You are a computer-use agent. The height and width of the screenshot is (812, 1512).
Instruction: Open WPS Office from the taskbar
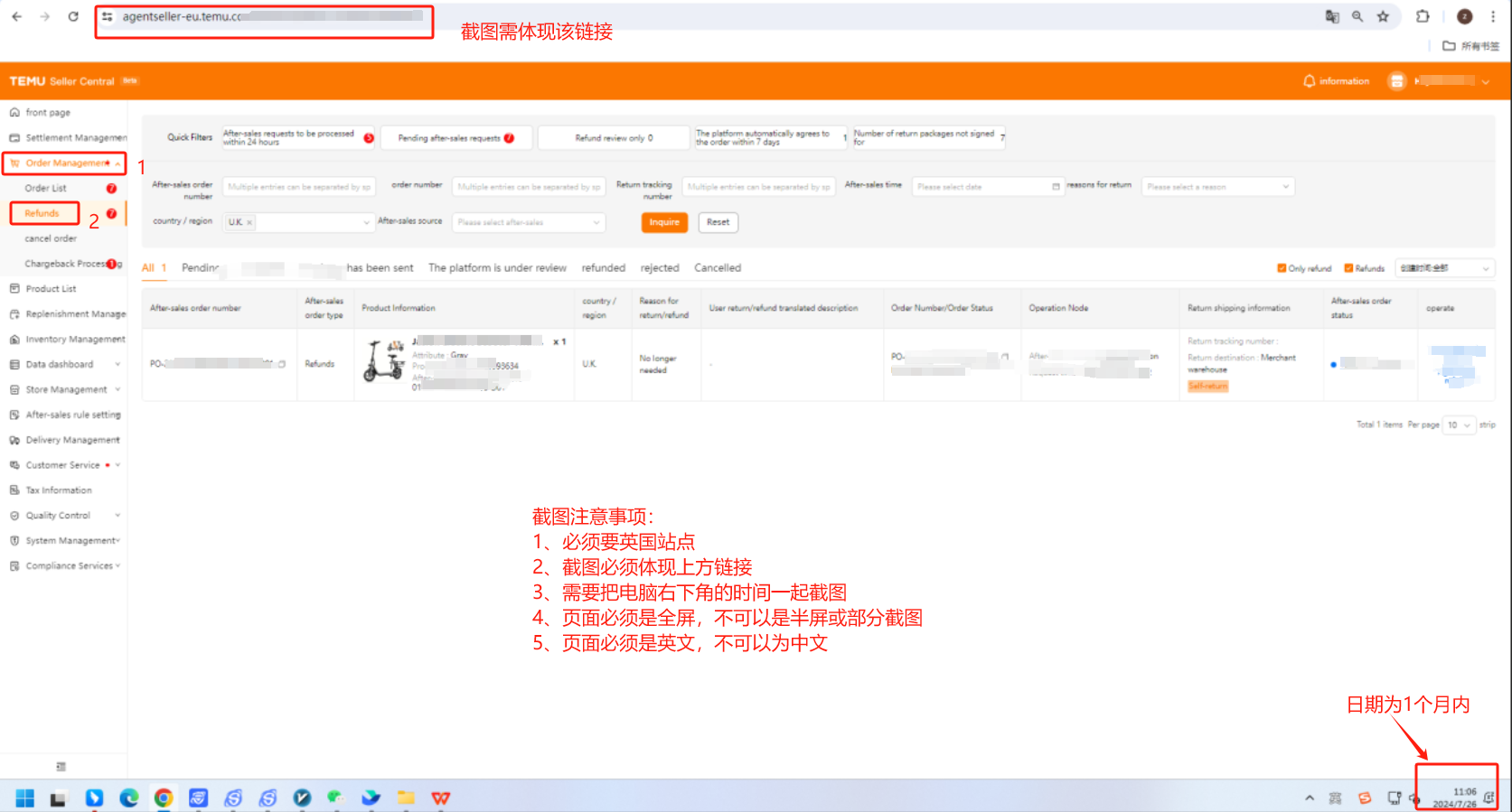(x=441, y=798)
